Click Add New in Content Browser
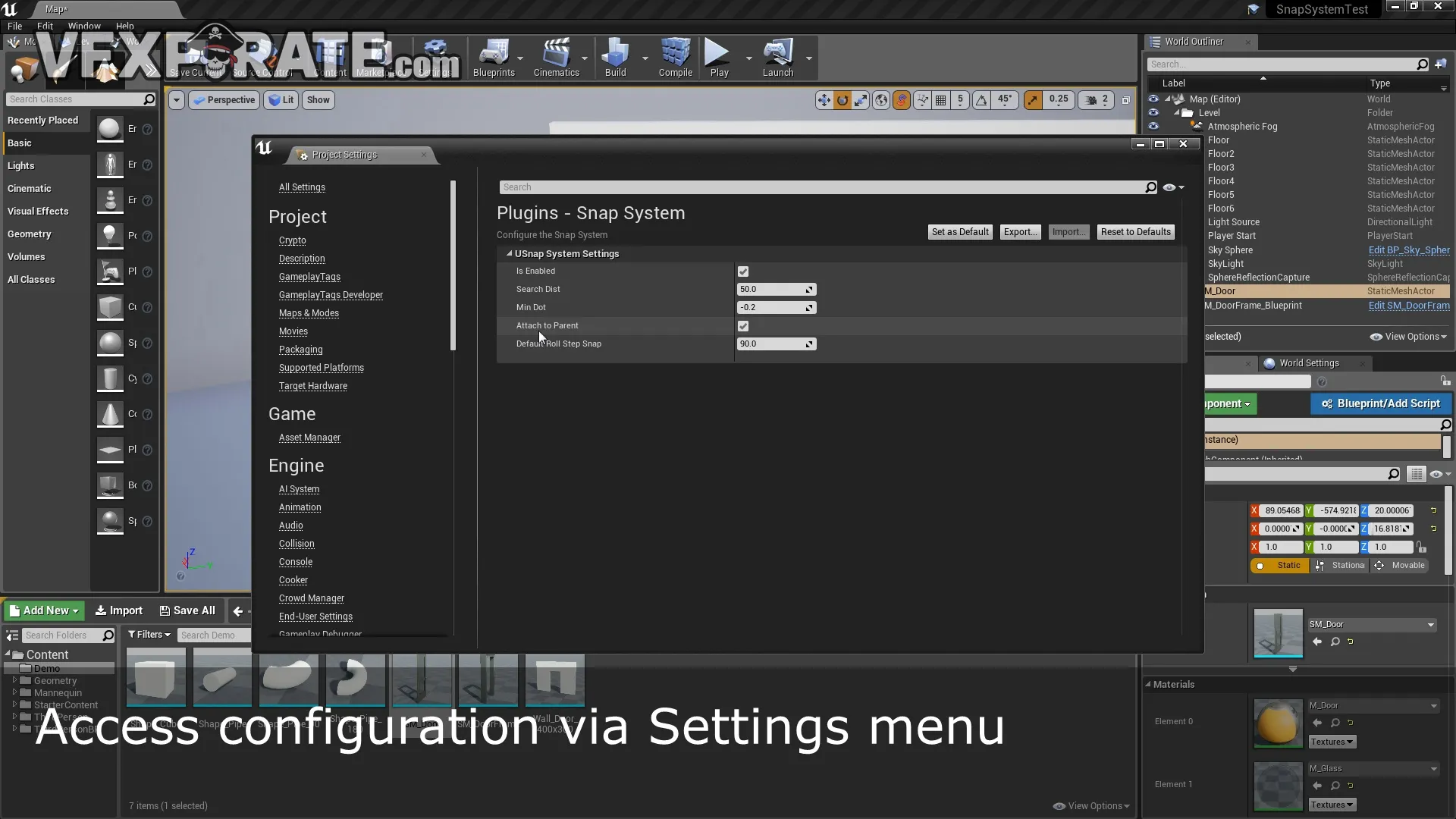The width and height of the screenshot is (1456, 819). (45, 610)
